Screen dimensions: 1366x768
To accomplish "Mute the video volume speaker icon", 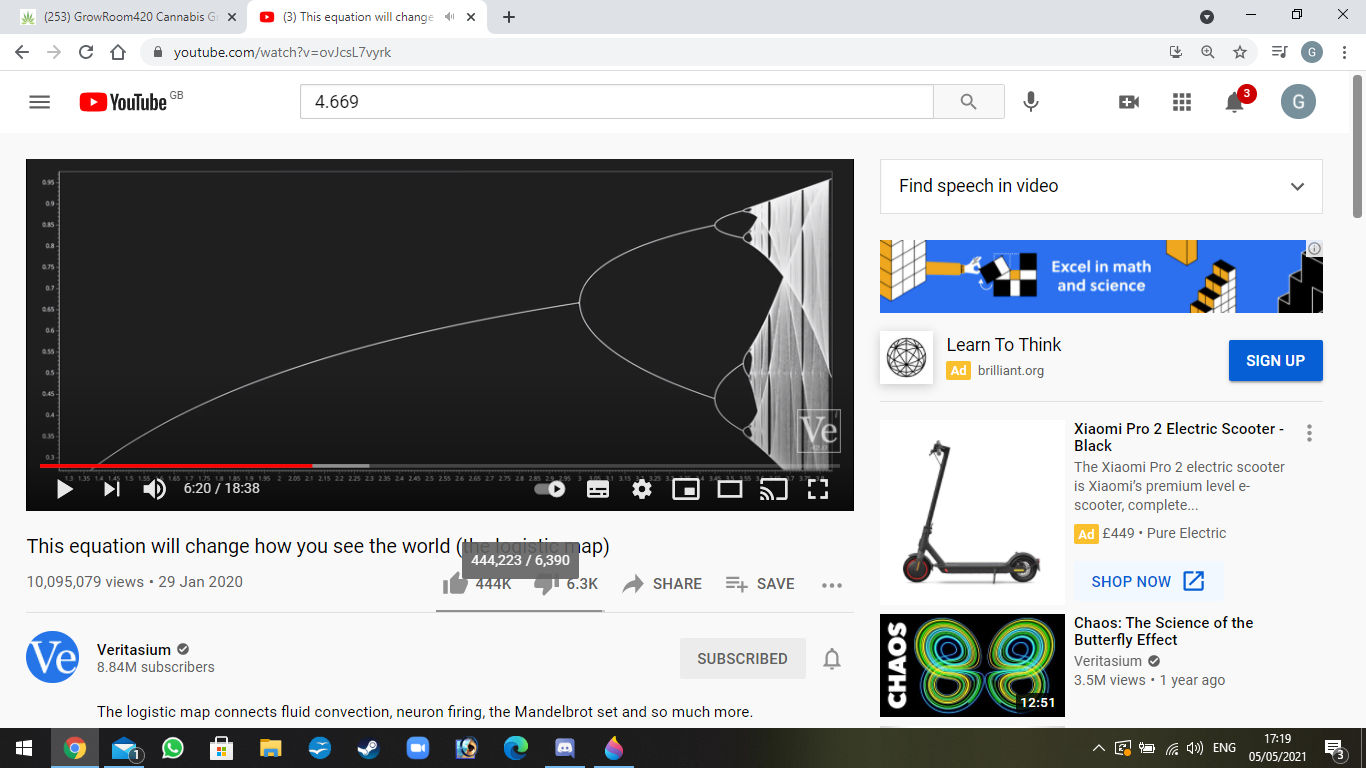I will 154,489.
